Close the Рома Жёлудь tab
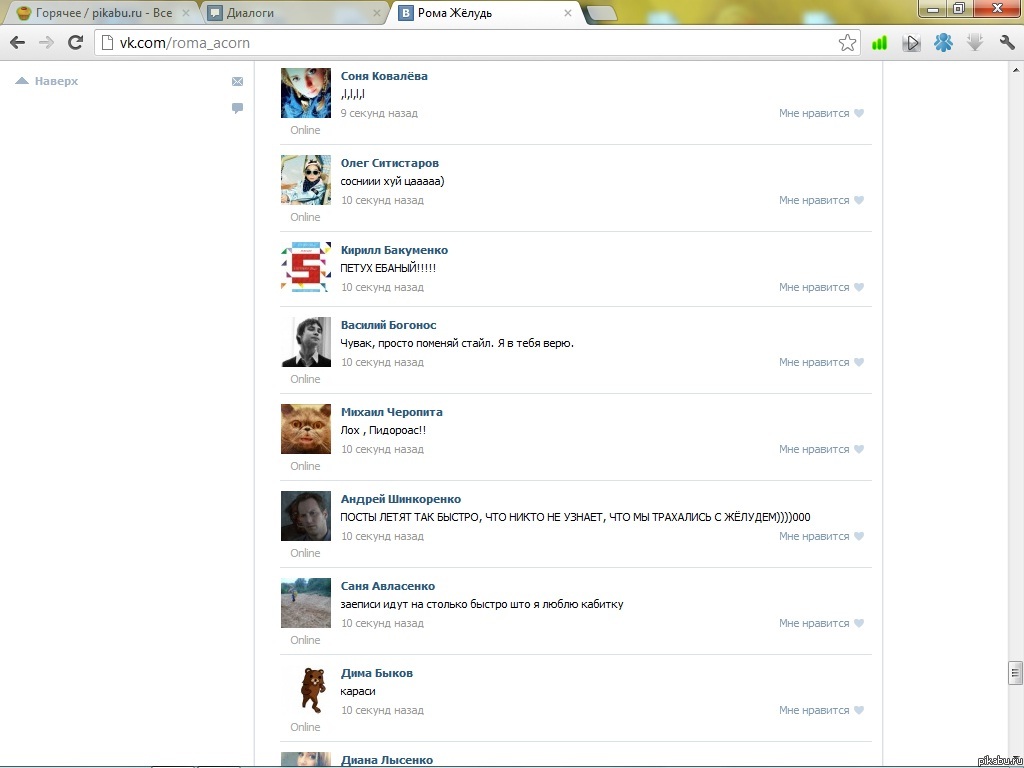 [568, 13]
